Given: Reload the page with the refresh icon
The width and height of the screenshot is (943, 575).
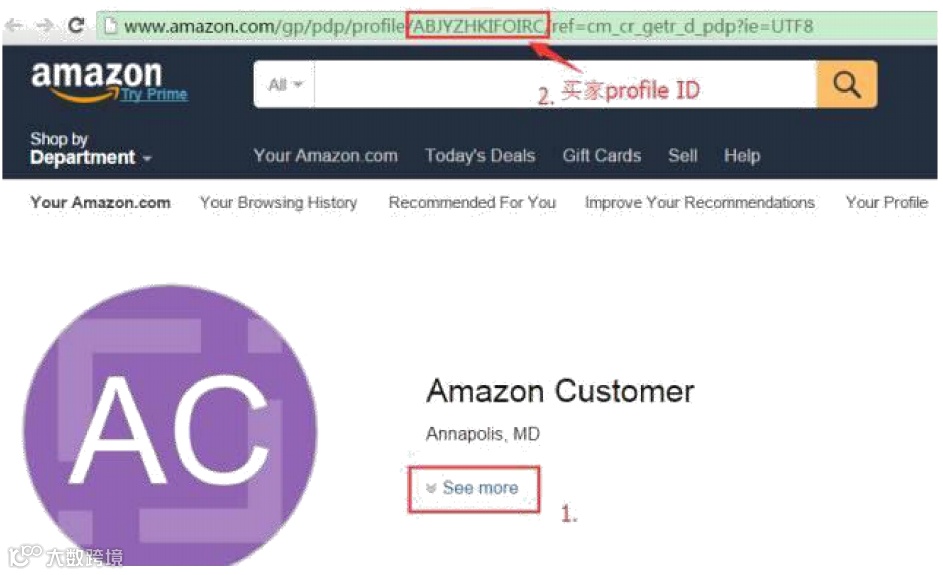Looking at the screenshot, I should [x=76, y=25].
